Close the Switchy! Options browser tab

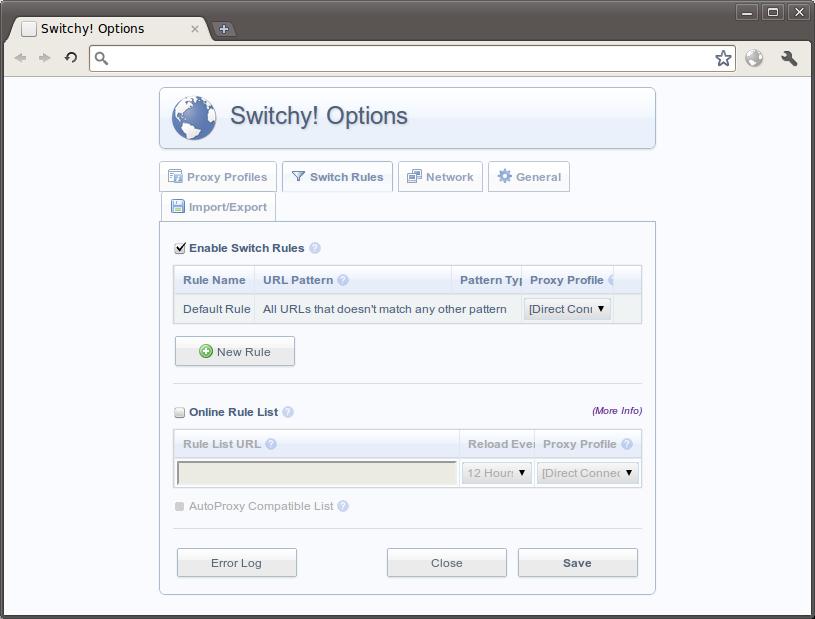pos(195,29)
